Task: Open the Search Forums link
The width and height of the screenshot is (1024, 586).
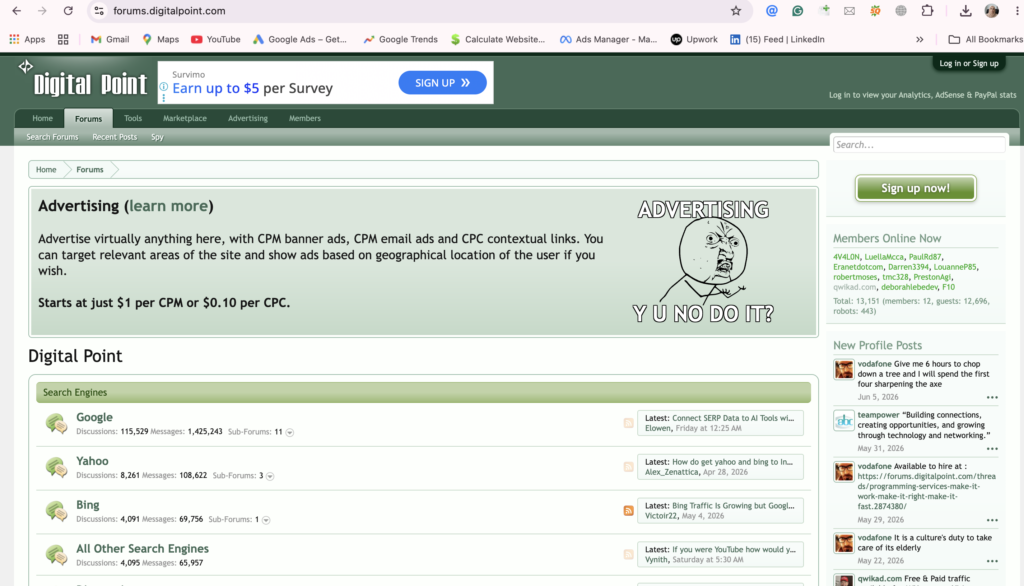Action: point(52,137)
